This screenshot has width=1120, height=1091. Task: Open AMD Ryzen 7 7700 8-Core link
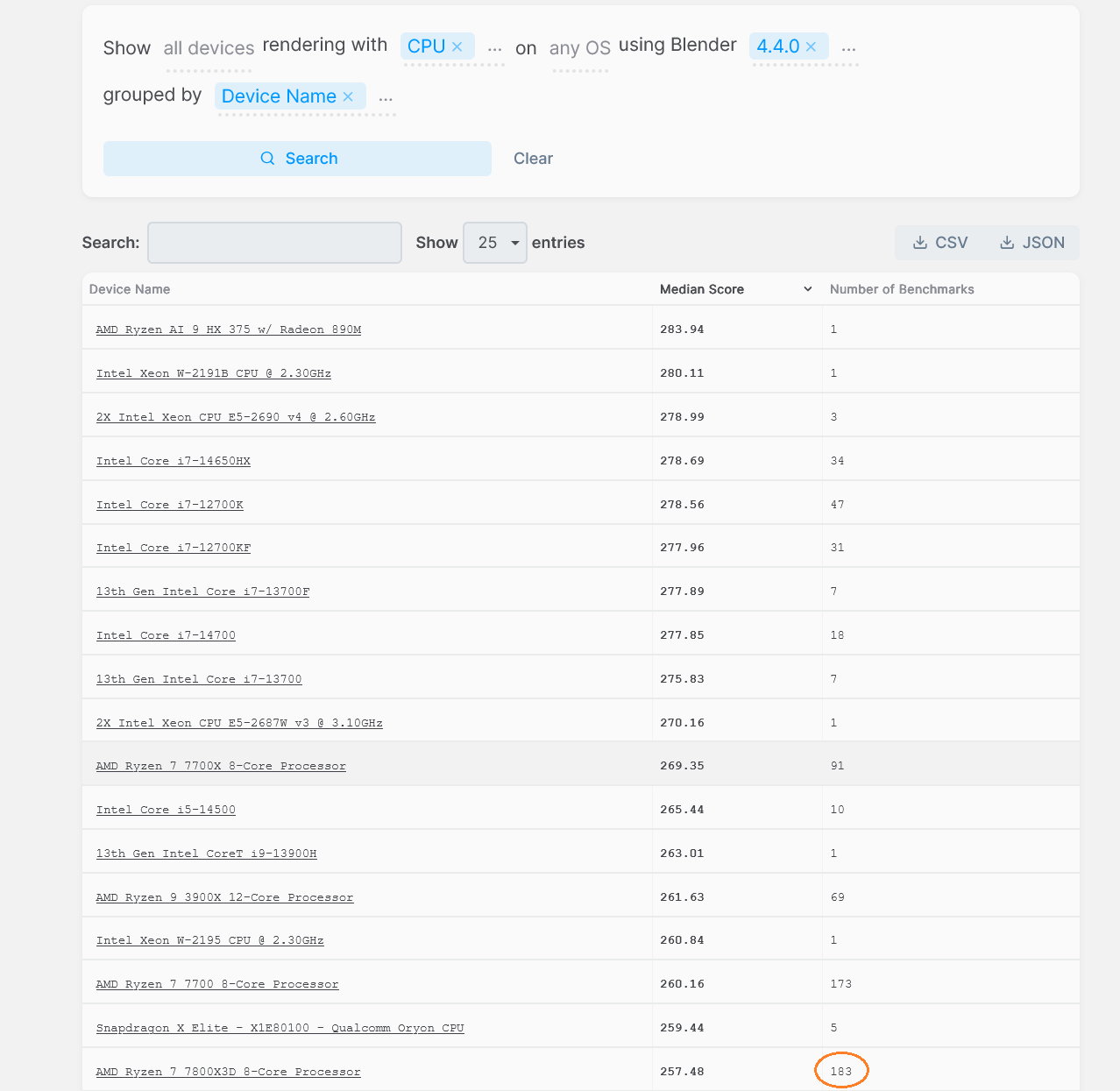217,984
